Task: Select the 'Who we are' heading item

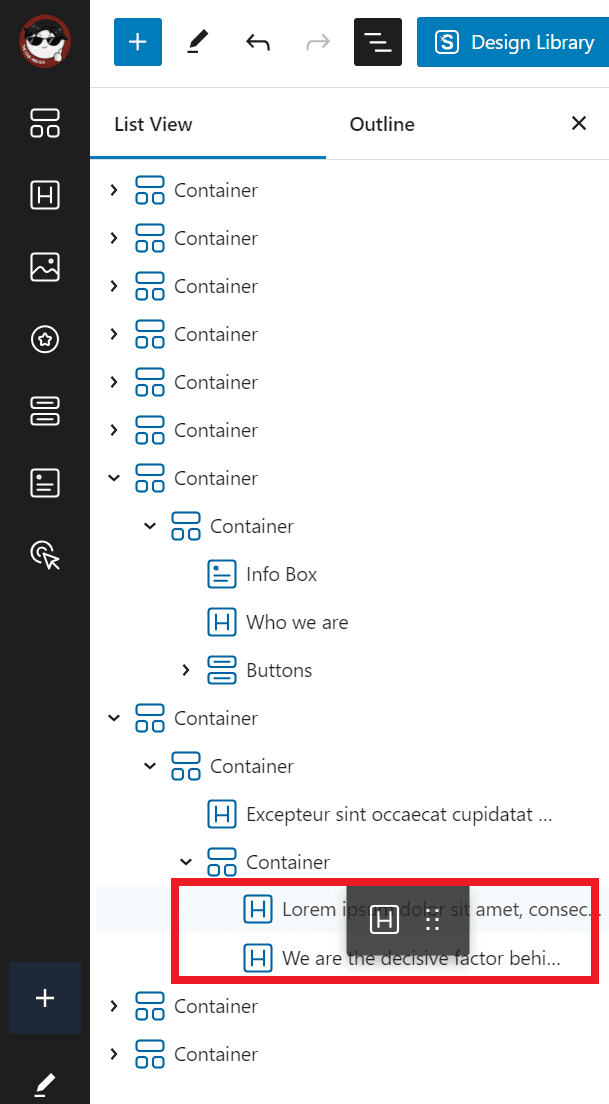Action: (x=297, y=622)
